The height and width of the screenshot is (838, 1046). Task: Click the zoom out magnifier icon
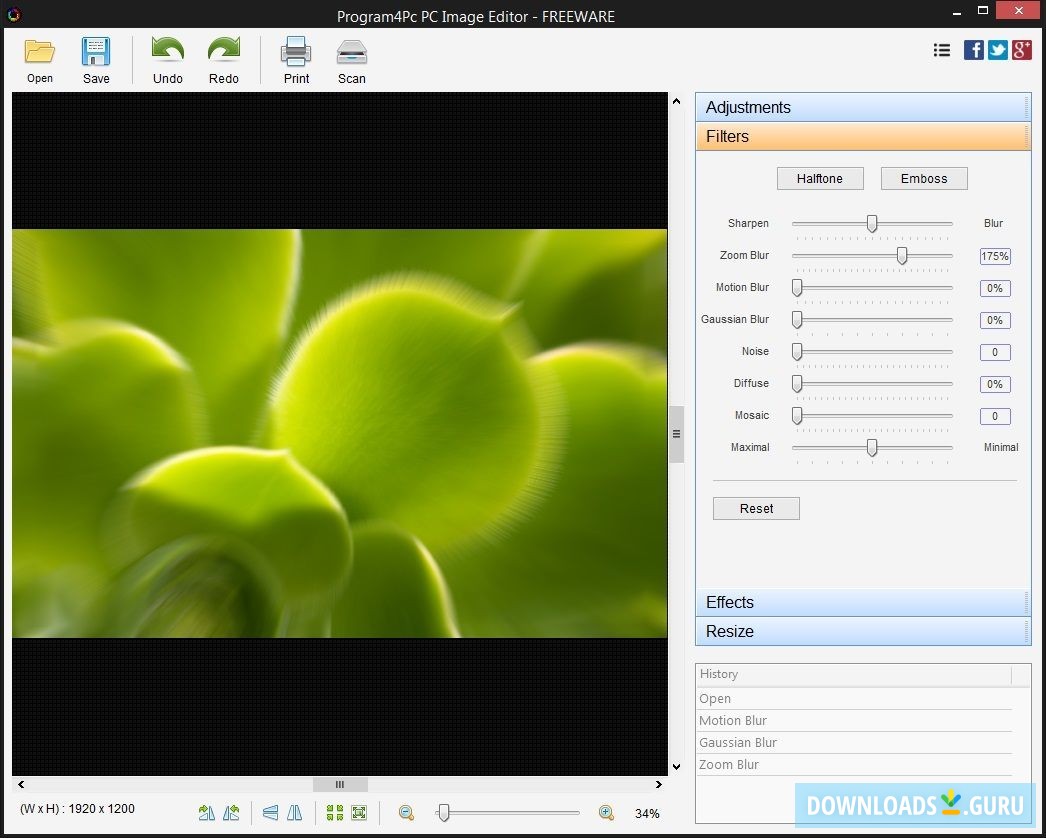pos(406,813)
